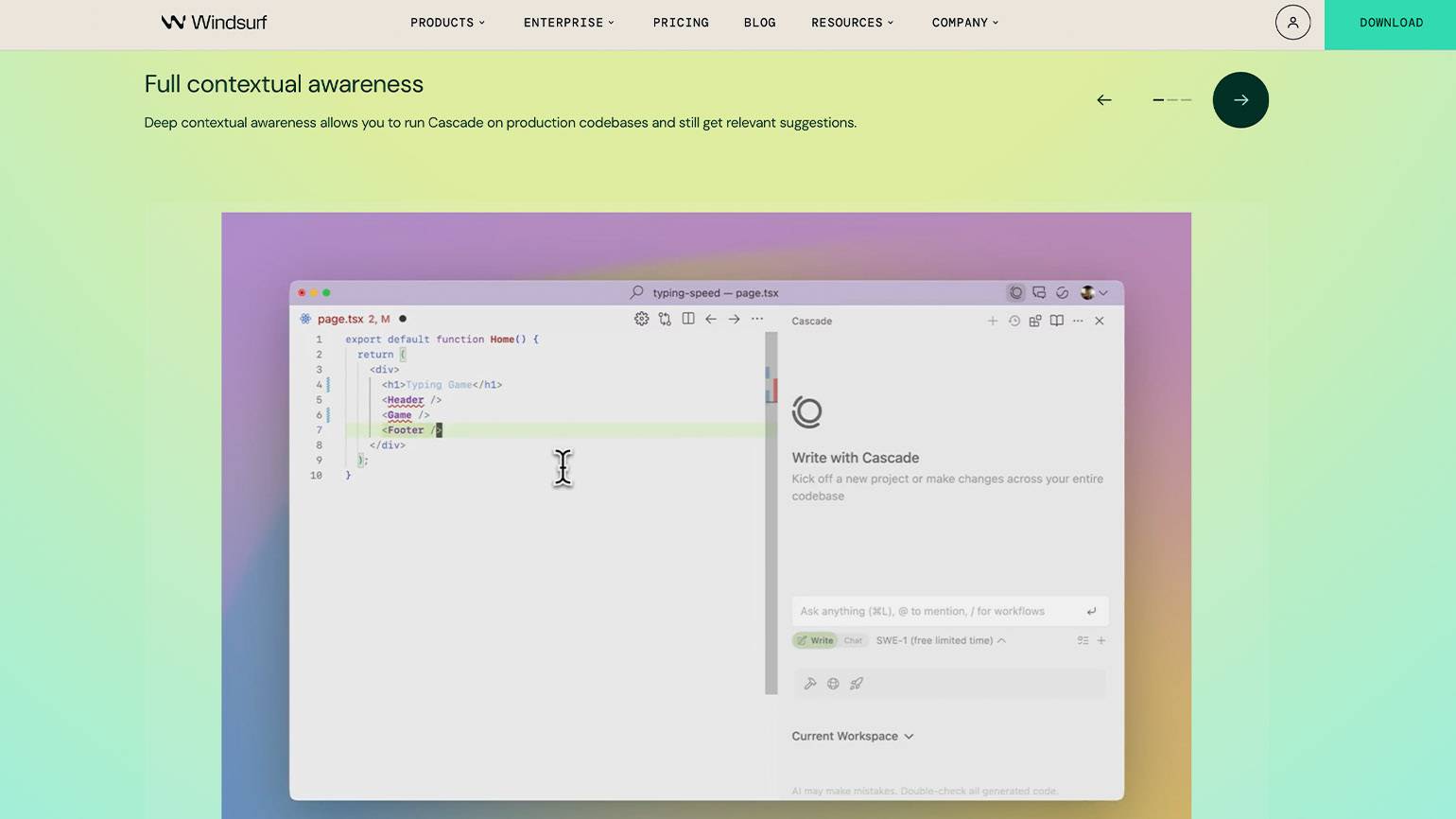Screen dimensions: 1456x819
Task: Click the 'Full contextual awareness' heading
Action: [284, 84]
